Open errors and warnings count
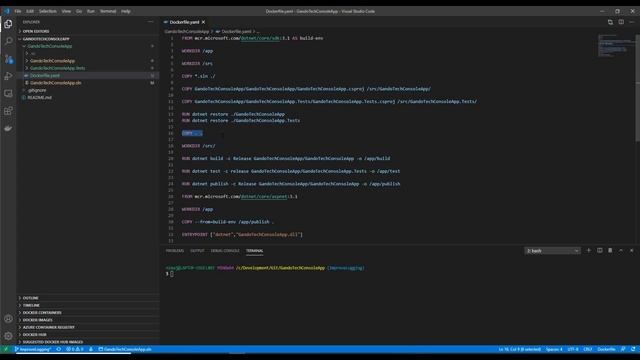 (x=75, y=349)
